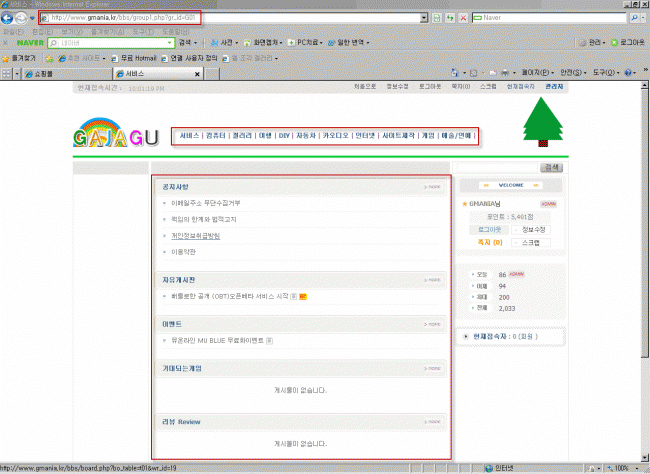Click the GAJAGU rainbow site logo

tap(116, 133)
